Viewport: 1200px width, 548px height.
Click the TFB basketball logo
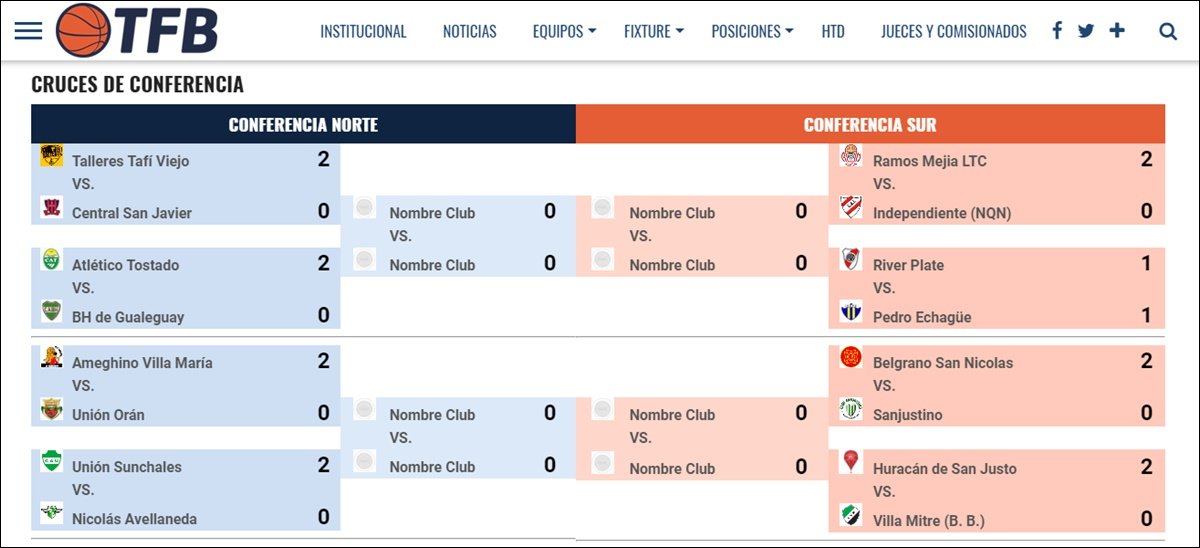pos(137,30)
